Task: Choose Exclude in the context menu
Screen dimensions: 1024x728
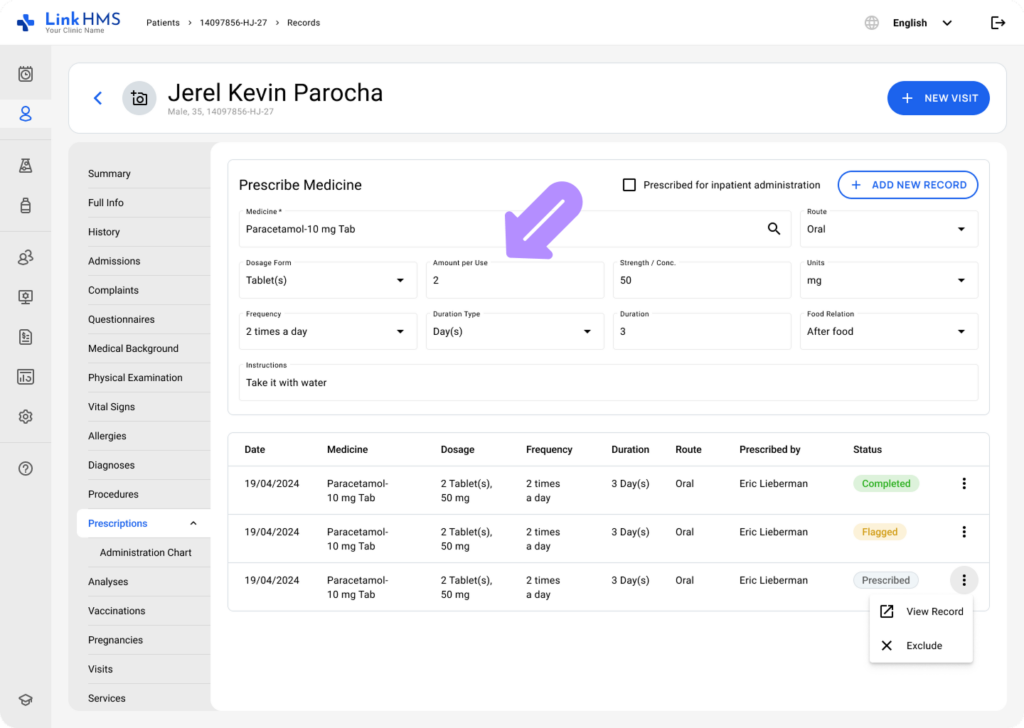Action: point(921,646)
